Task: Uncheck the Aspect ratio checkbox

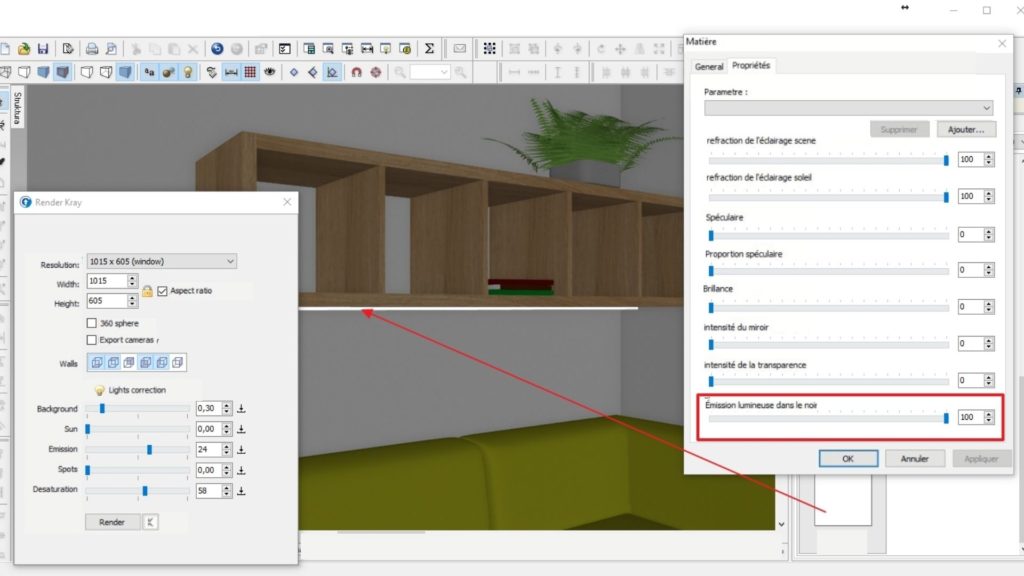Action: coord(163,291)
